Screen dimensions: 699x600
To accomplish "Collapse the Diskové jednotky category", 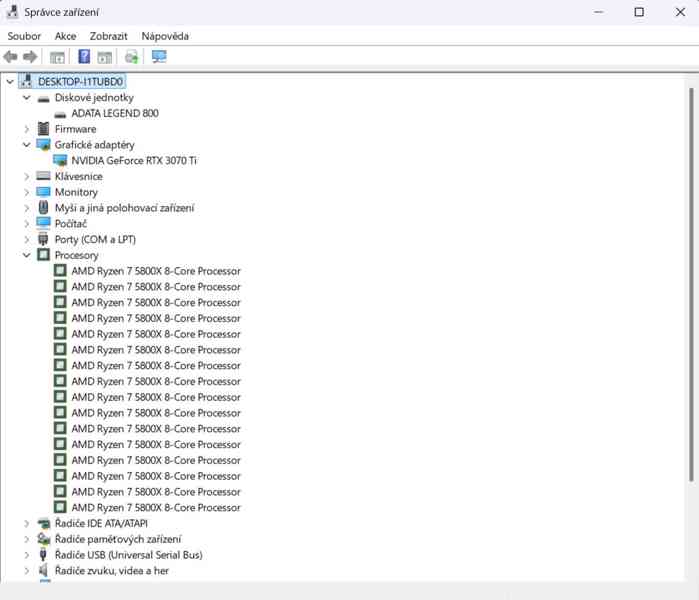I will [x=27, y=97].
